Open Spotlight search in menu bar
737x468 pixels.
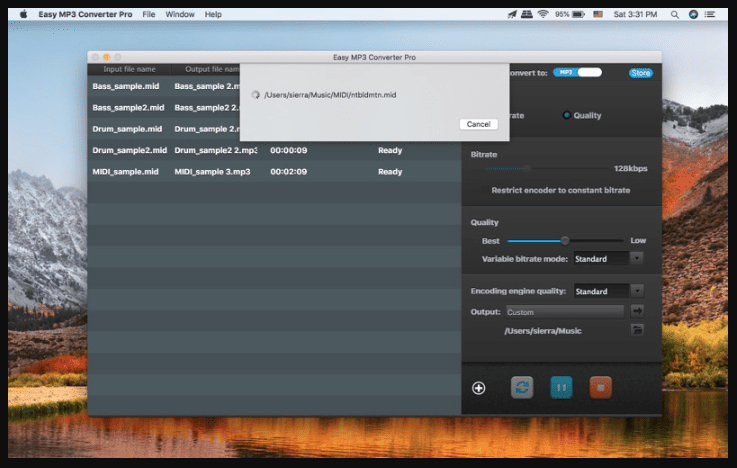pos(674,15)
